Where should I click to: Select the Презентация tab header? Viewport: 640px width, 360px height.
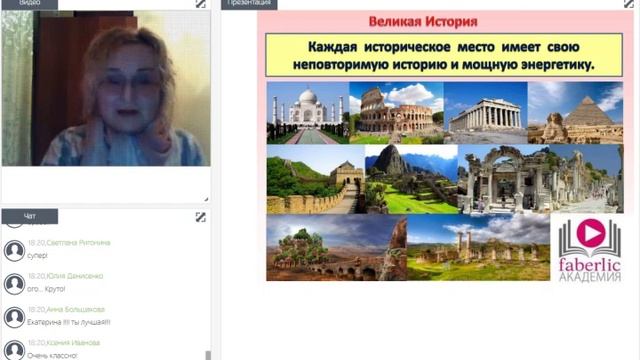pos(249,4)
